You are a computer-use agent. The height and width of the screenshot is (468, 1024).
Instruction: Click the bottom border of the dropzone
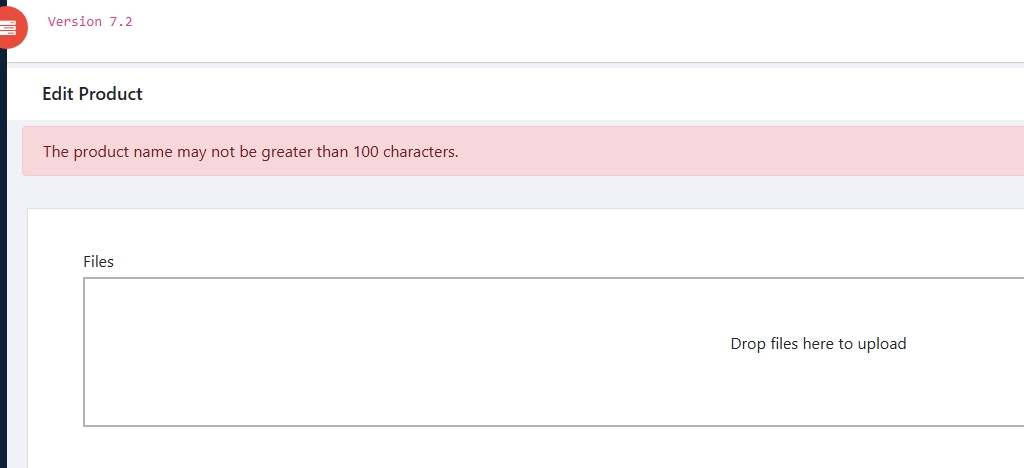(554, 426)
